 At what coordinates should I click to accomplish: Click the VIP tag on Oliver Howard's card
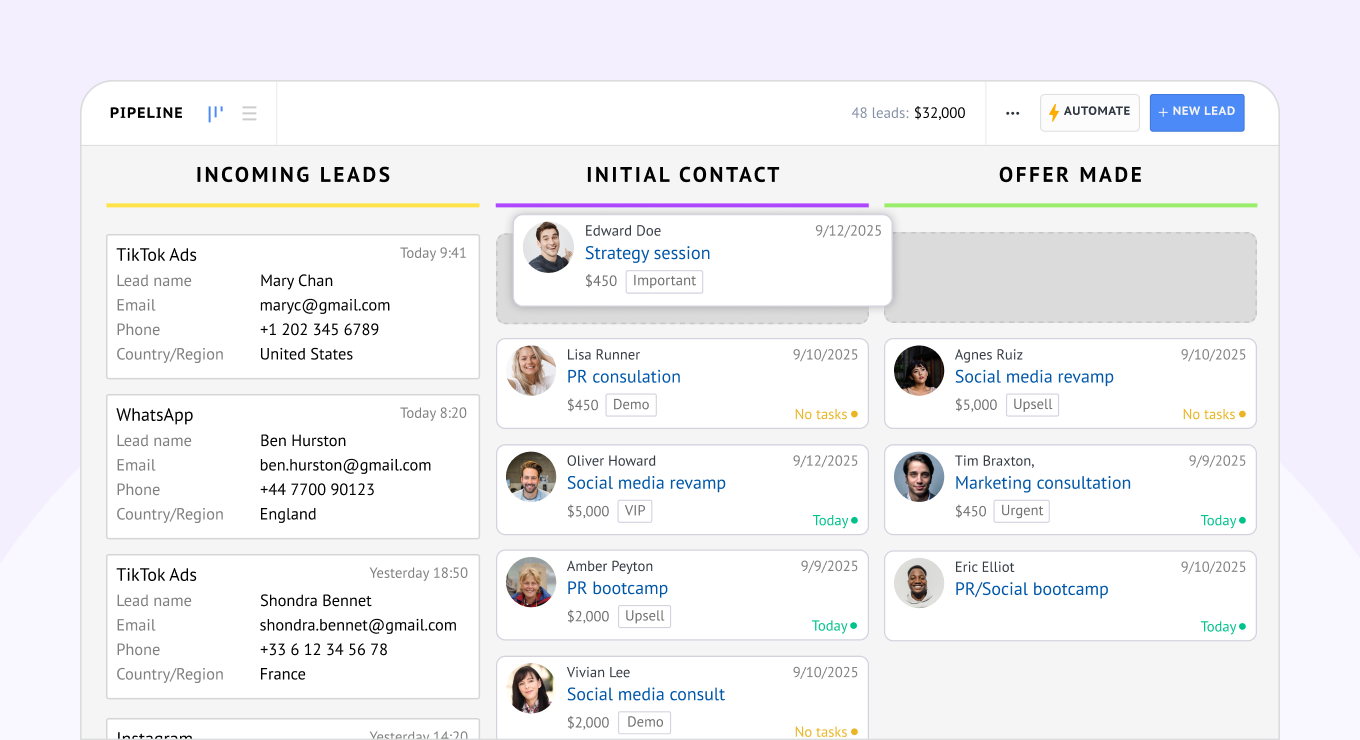(x=635, y=511)
